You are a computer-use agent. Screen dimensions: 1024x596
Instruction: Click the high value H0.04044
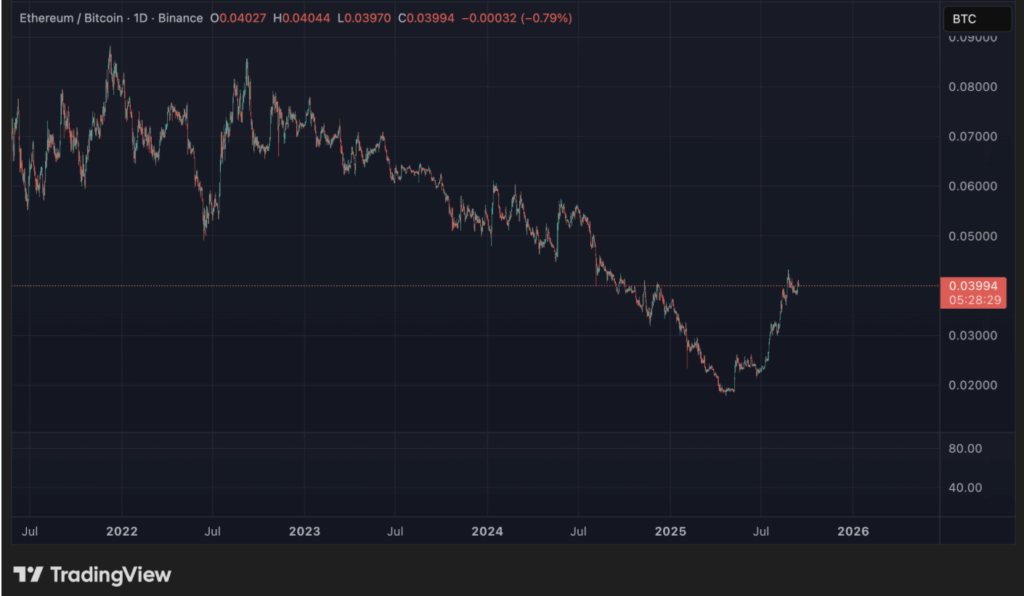click(302, 18)
